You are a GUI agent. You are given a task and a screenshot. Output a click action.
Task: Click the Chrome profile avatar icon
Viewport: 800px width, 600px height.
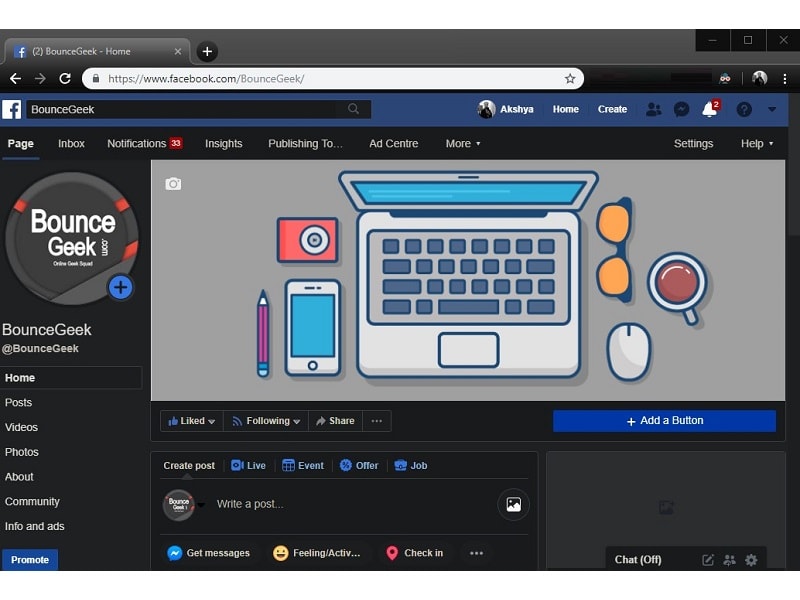(759, 79)
